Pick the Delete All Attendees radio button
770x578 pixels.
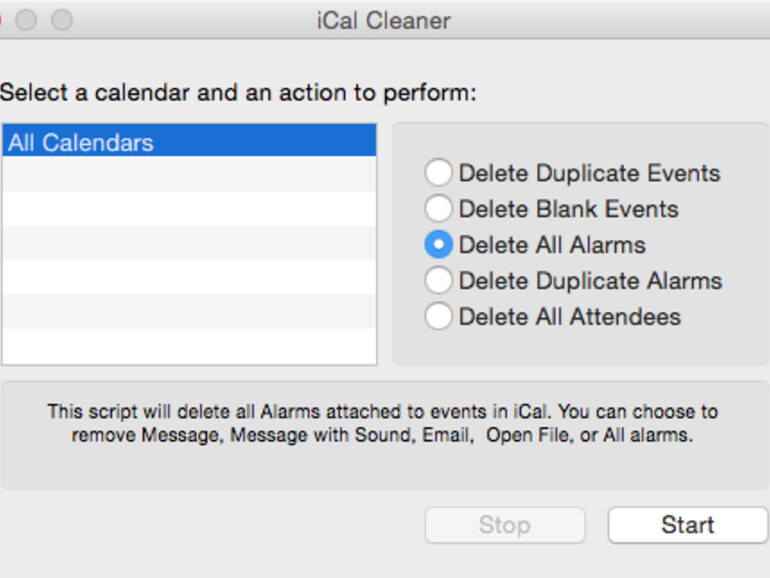point(439,317)
